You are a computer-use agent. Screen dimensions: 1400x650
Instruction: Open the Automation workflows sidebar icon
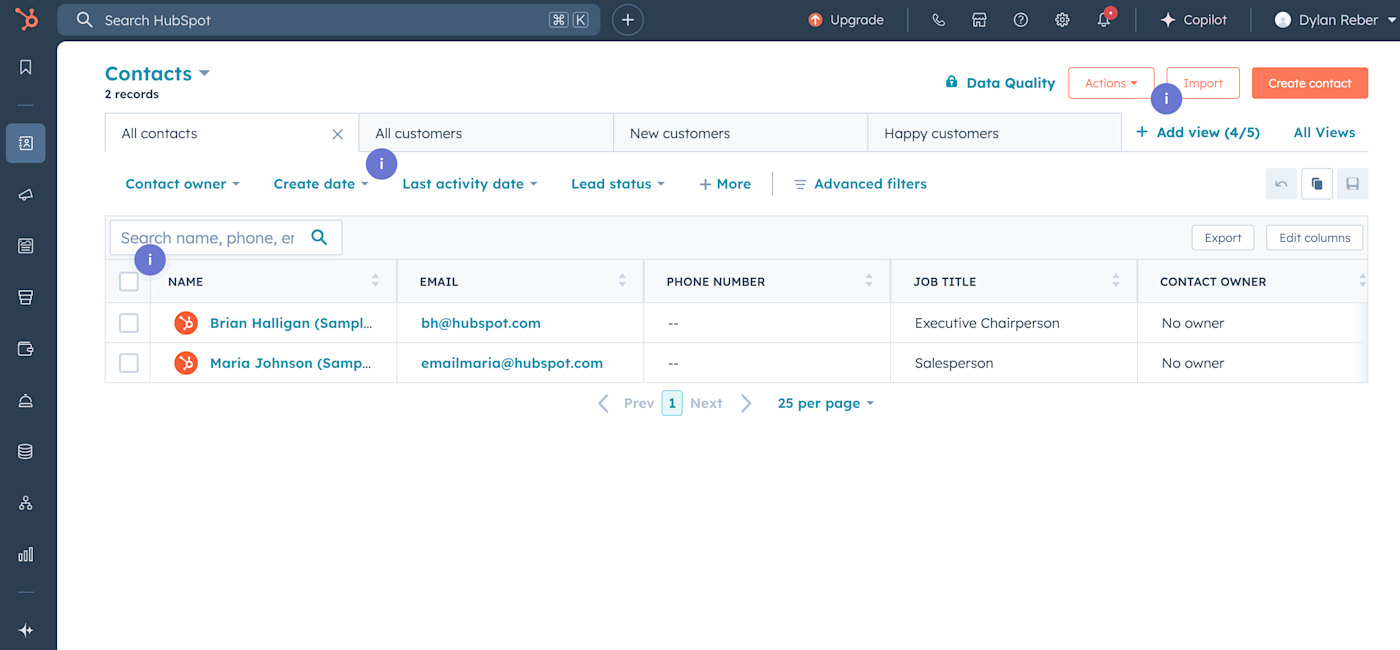[x=26, y=503]
